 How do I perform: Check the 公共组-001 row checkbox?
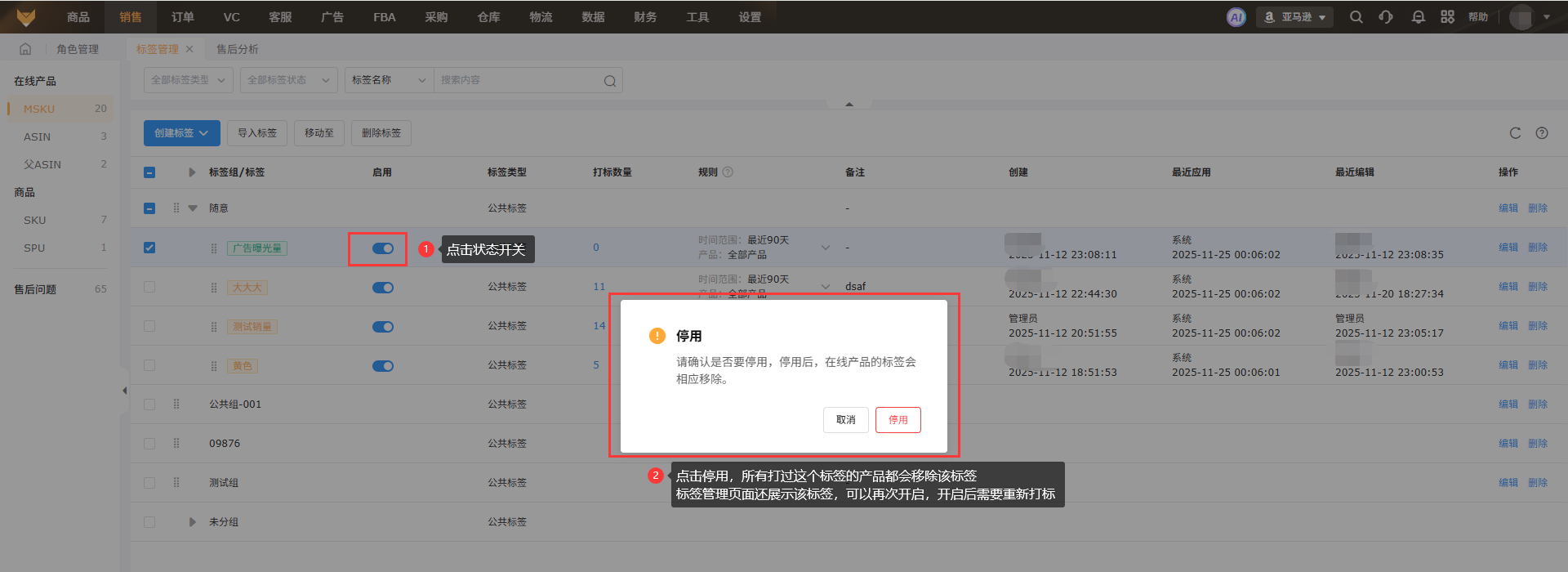(149, 404)
